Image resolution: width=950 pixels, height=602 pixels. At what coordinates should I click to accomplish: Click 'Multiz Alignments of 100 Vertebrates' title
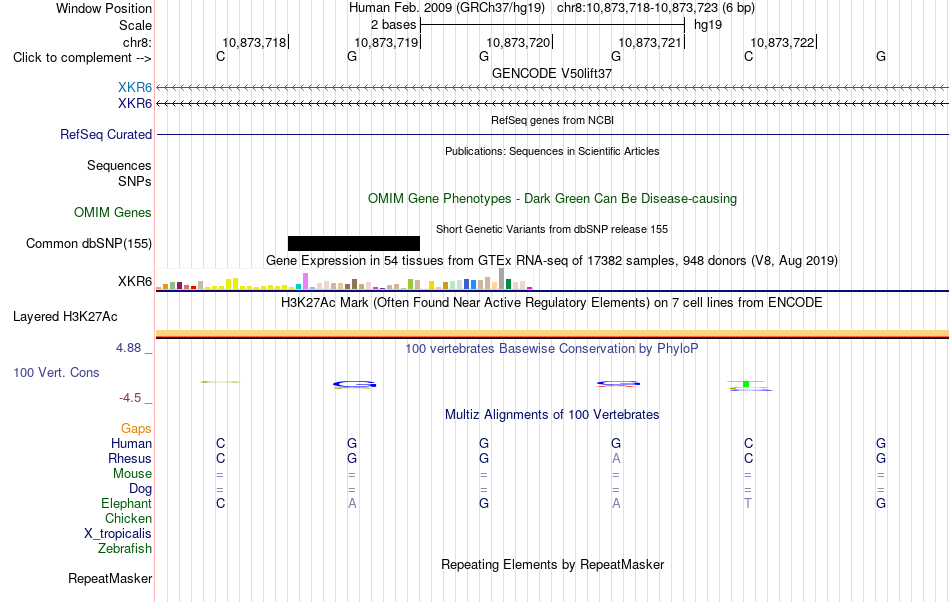pos(552,414)
